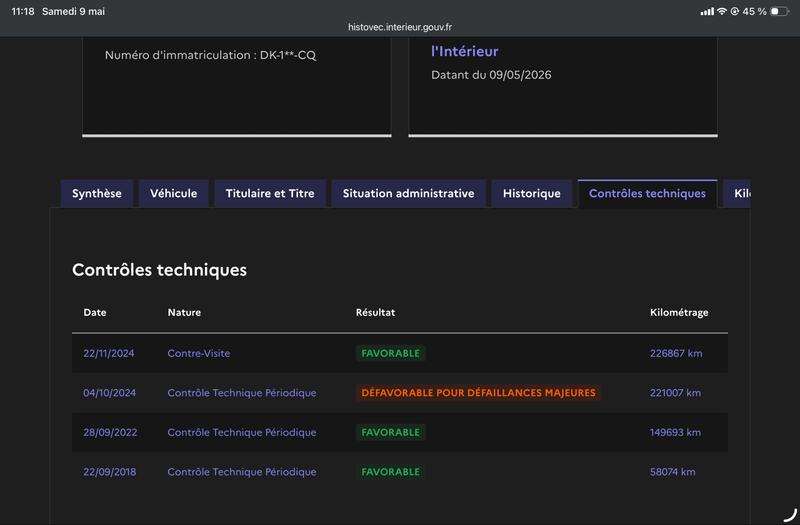Screen dimensions: 800x525
Task: Tap the histovec.interieur.gouv.fr address bar
Action: click(400, 27)
